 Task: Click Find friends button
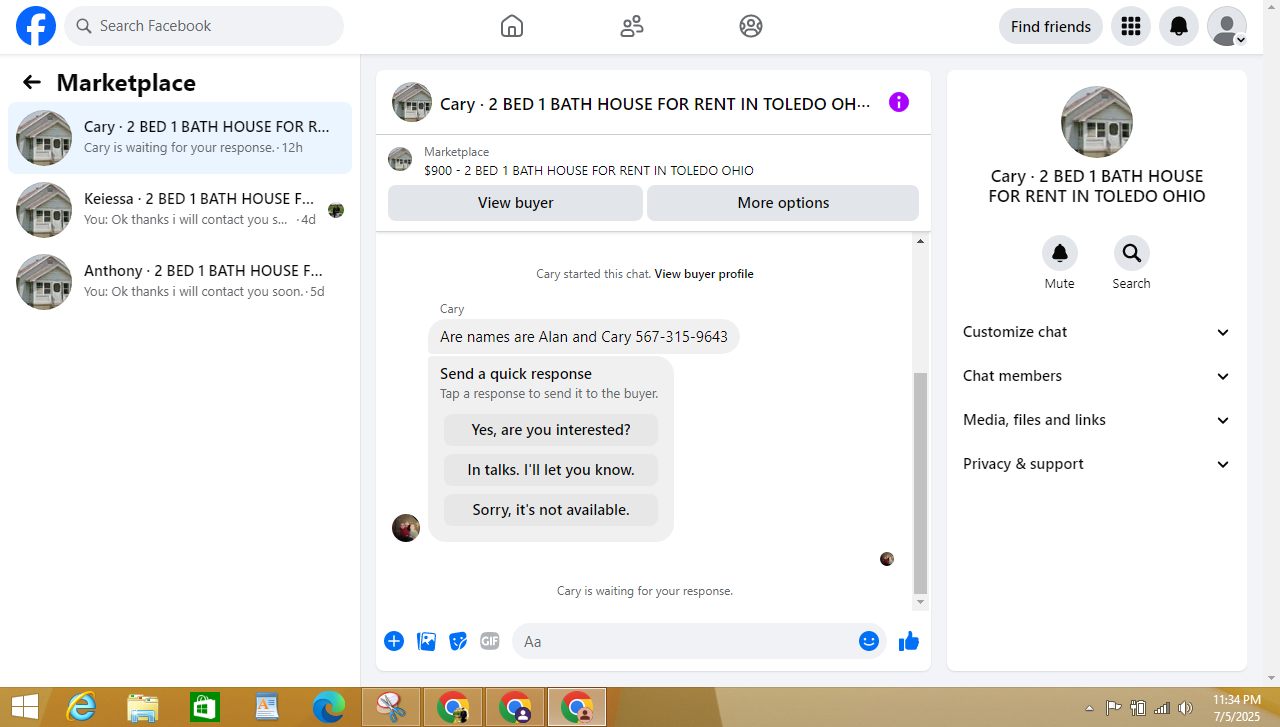[1051, 26]
